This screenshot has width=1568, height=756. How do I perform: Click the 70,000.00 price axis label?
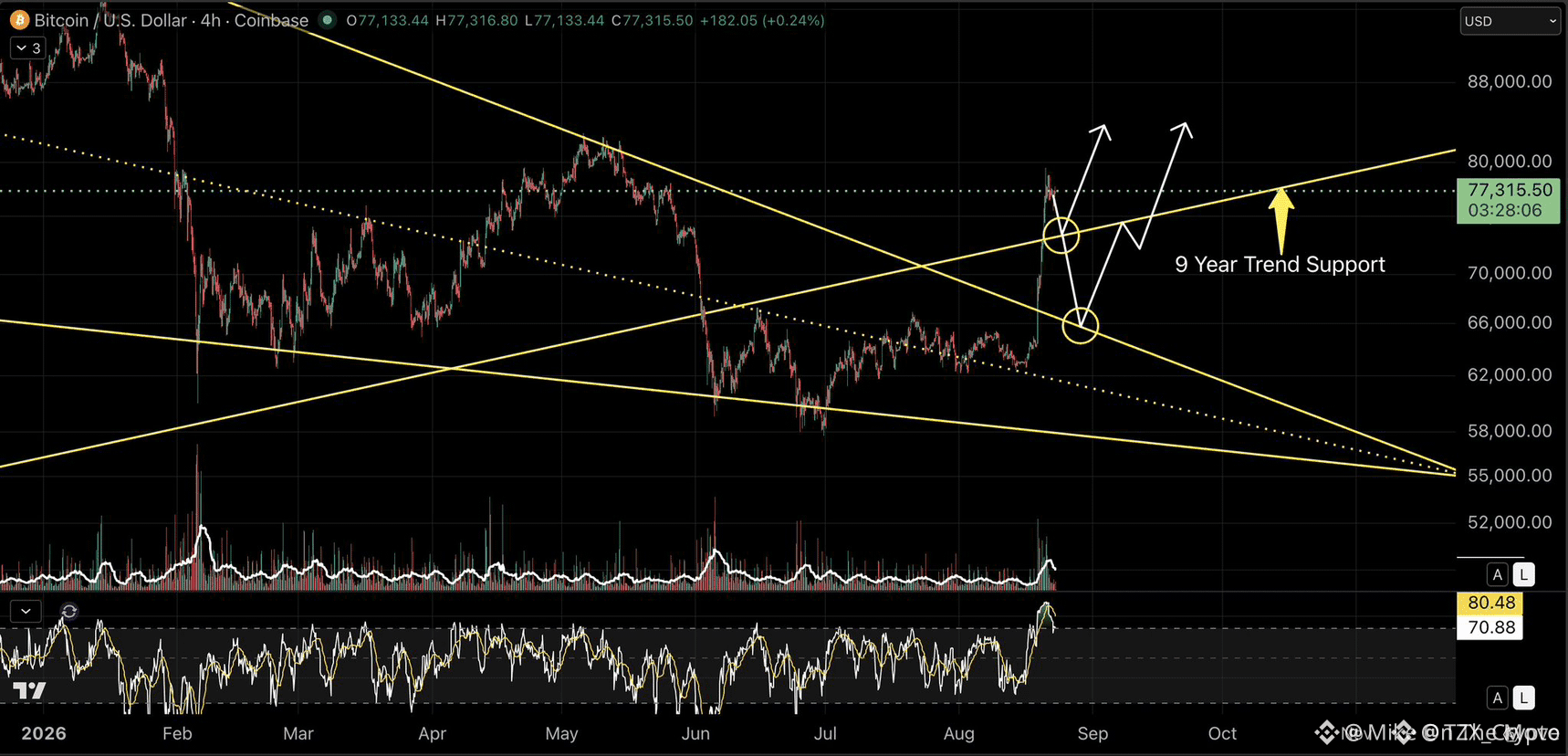click(x=1510, y=272)
